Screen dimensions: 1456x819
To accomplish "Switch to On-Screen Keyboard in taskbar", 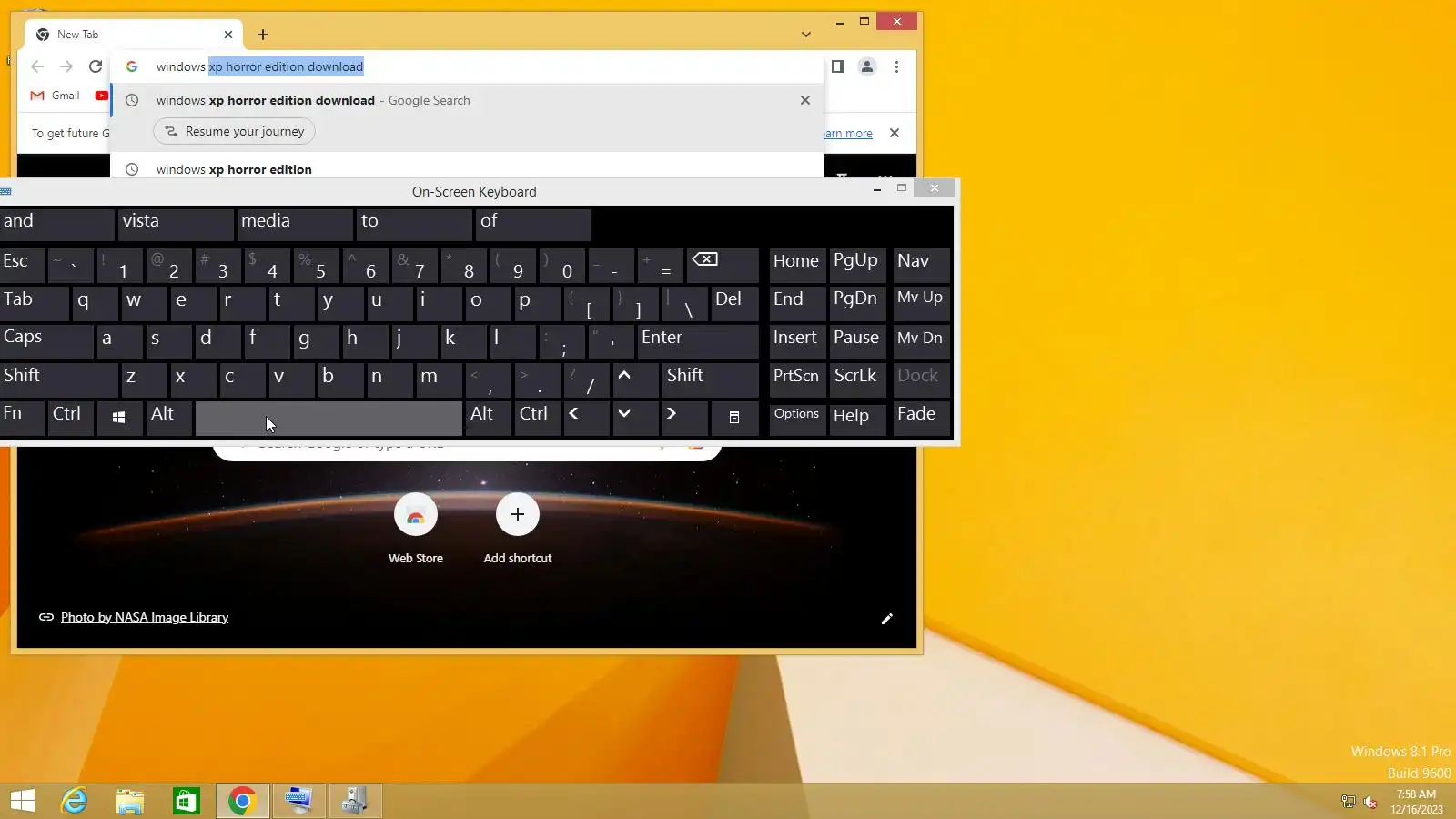I will point(298,801).
